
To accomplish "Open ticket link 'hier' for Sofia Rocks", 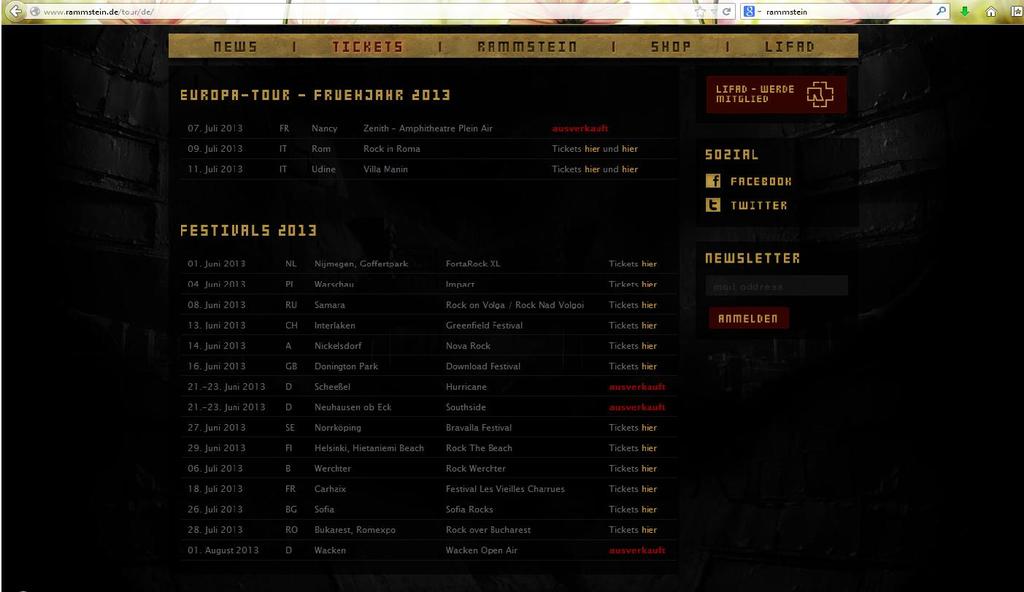I will (649, 510).
